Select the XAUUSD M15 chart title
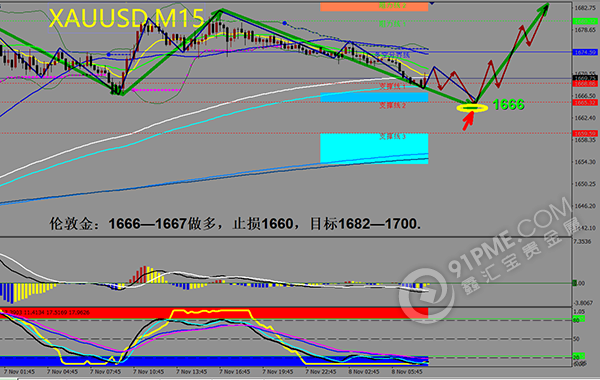Screen dimensions: 600x380 pos(126,18)
